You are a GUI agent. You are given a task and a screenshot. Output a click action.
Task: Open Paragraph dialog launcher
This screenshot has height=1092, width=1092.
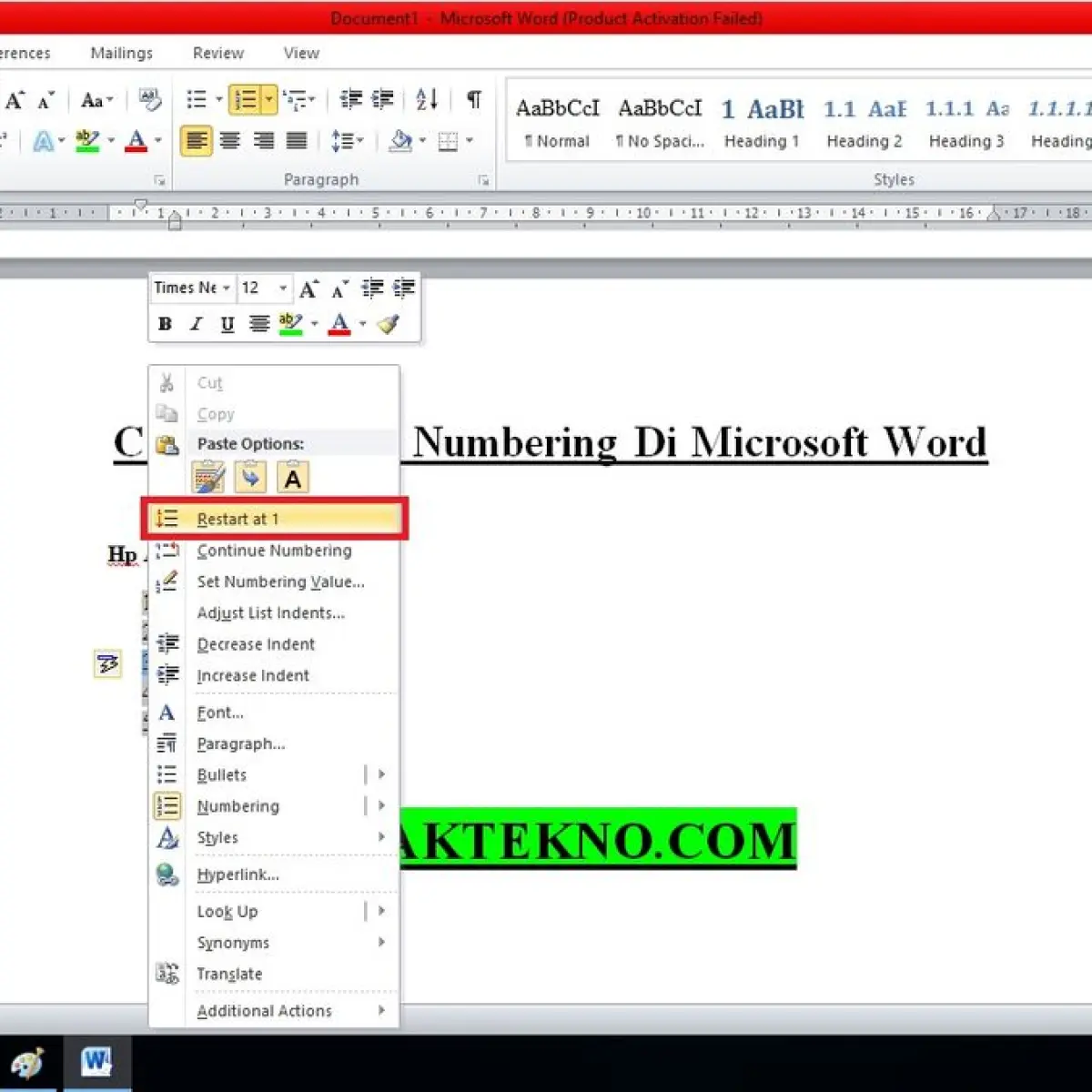tap(483, 180)
